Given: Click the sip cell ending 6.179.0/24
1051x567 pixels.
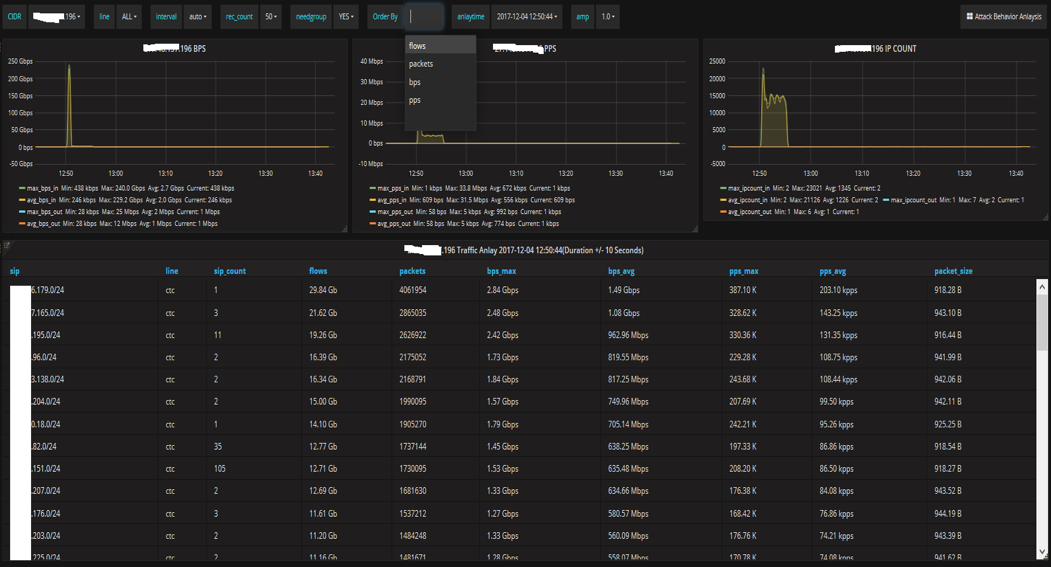Looking at the screenshot, I should [x=48, y=290].
